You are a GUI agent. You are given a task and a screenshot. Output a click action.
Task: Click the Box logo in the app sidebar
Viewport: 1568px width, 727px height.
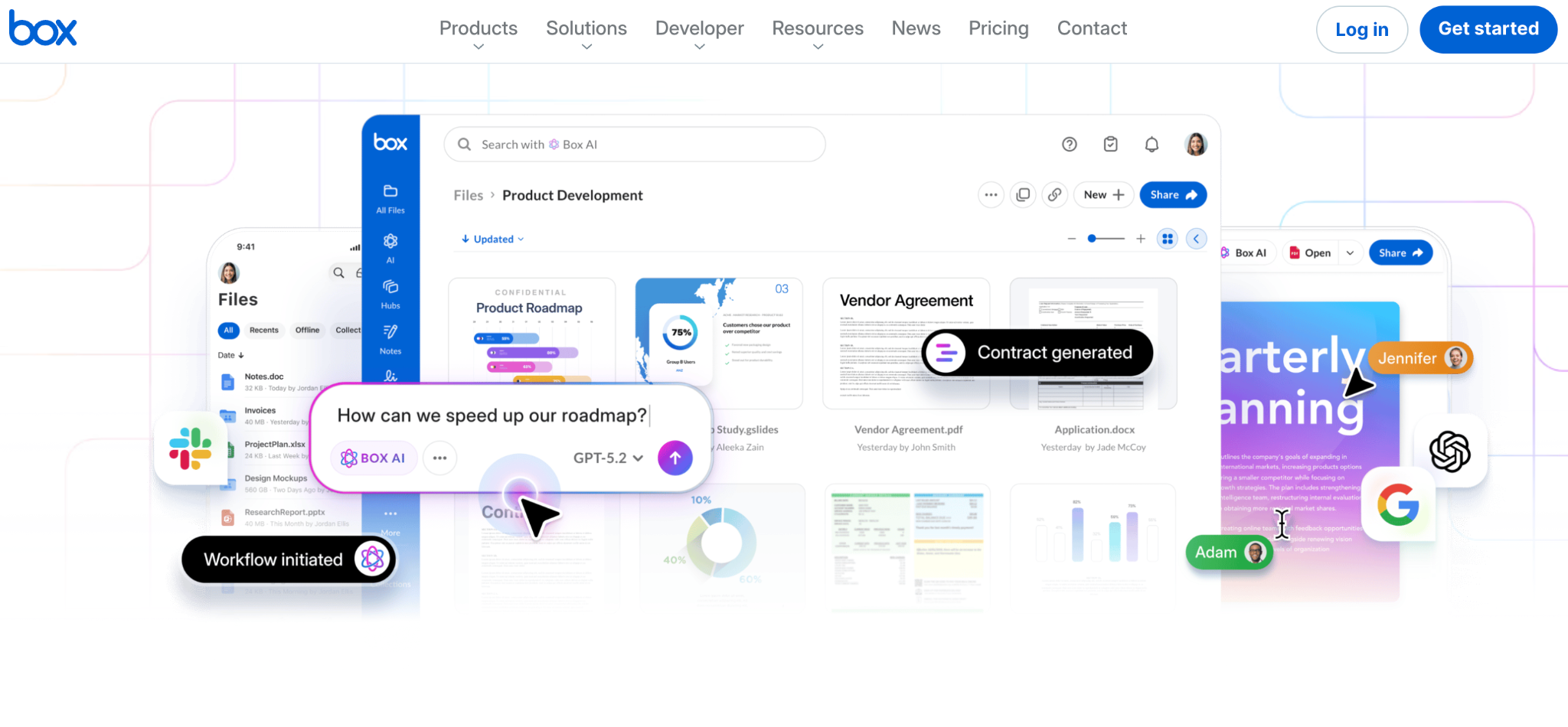(x=390, y=142)
